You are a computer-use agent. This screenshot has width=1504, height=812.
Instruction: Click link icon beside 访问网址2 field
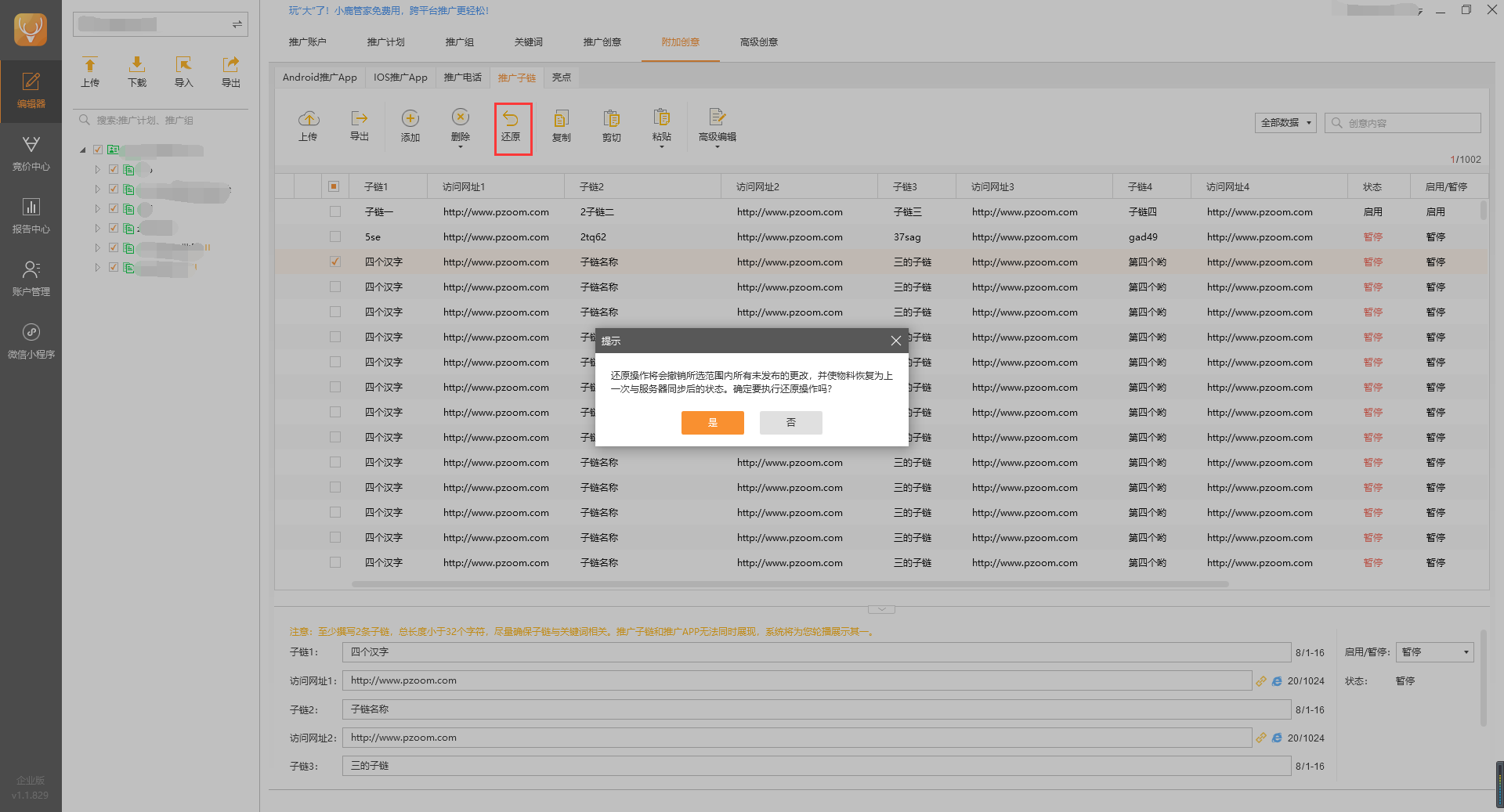click(x=1261, y=738)
